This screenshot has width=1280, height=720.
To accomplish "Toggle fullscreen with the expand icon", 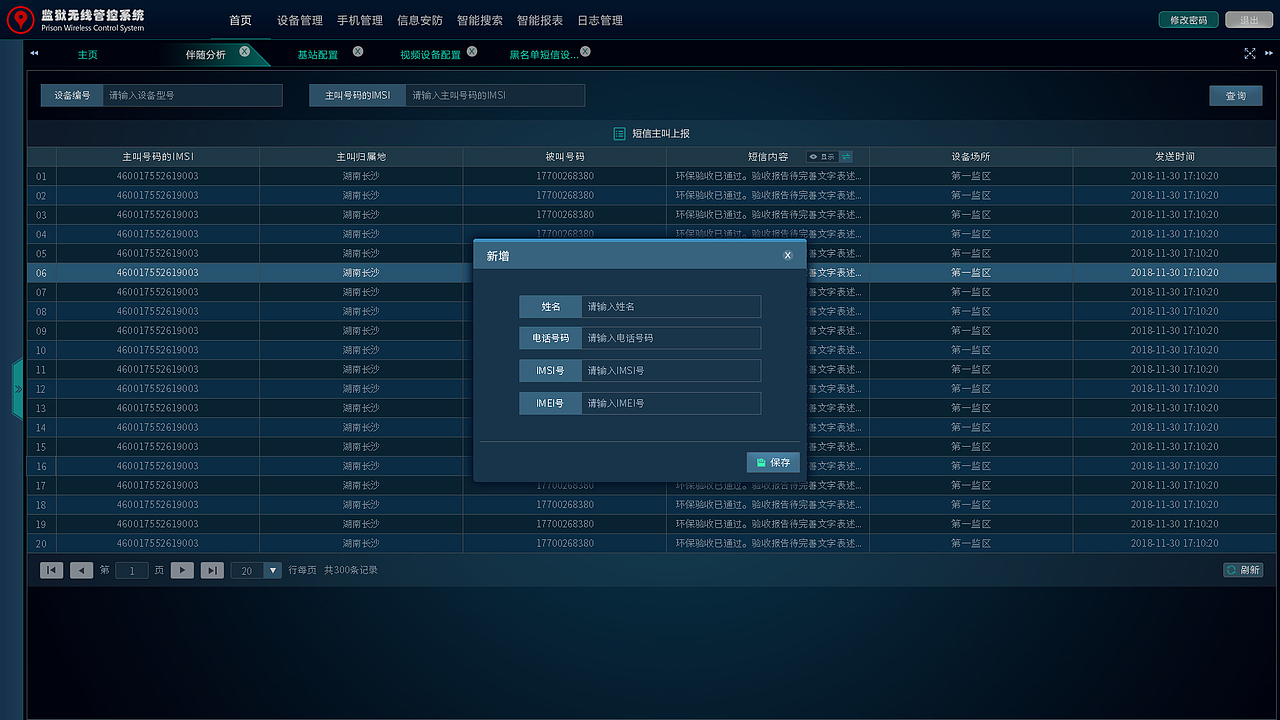I will [1249, 53].
